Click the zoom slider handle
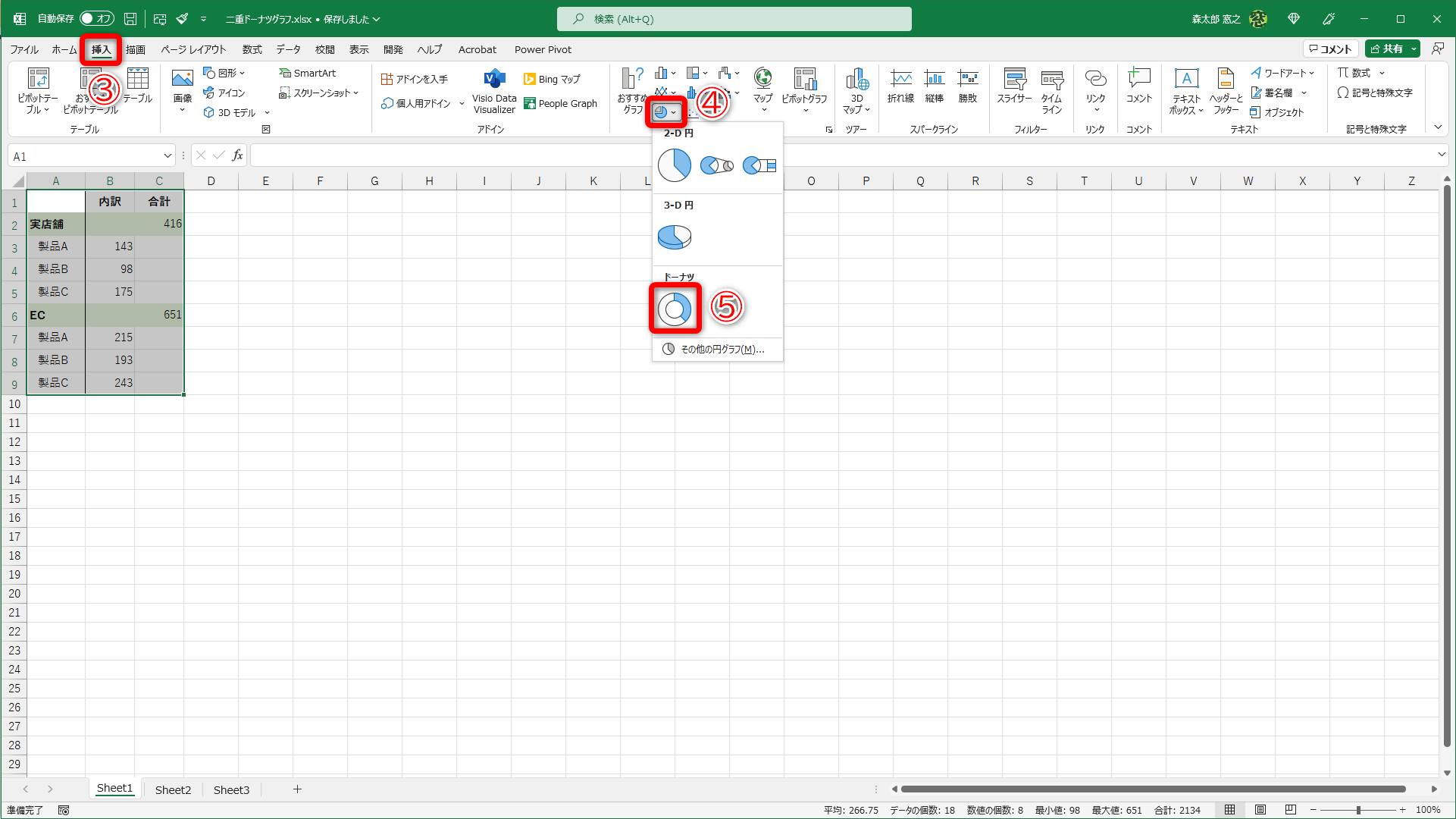 click(1358, 810)
